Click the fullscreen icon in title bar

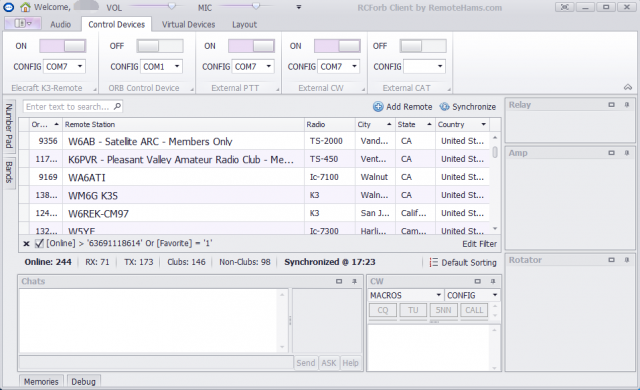[564, 7]
